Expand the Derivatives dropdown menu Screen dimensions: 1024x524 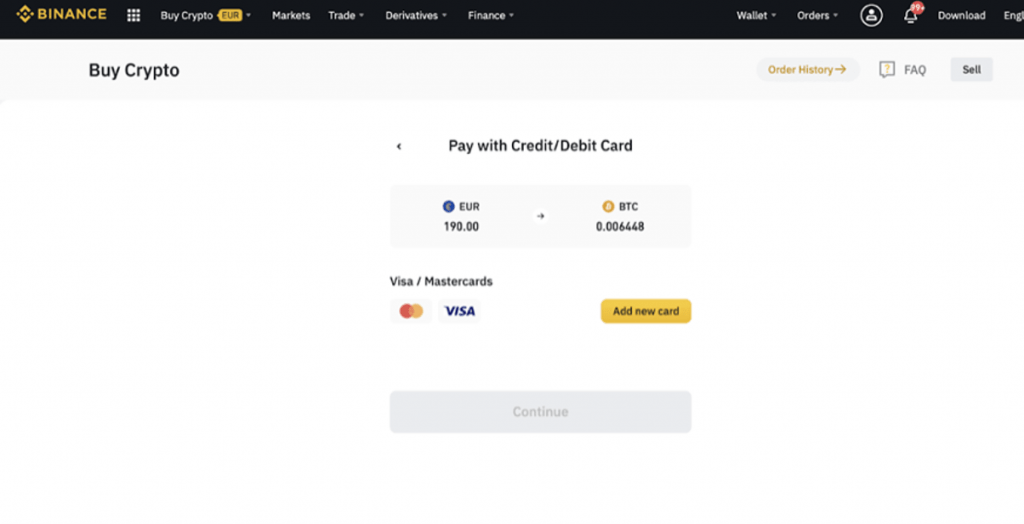coord(416,16)
